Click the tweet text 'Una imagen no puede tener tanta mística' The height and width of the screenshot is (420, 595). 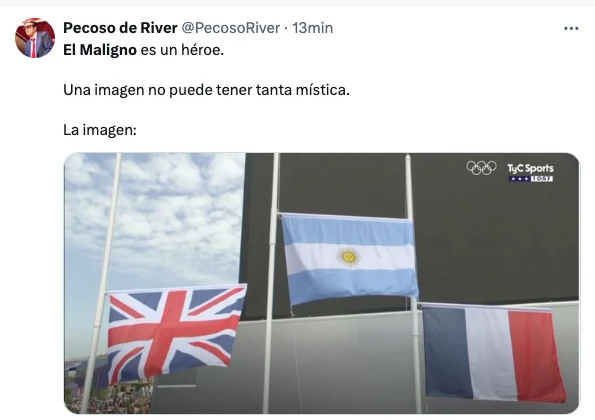(206, 90)
